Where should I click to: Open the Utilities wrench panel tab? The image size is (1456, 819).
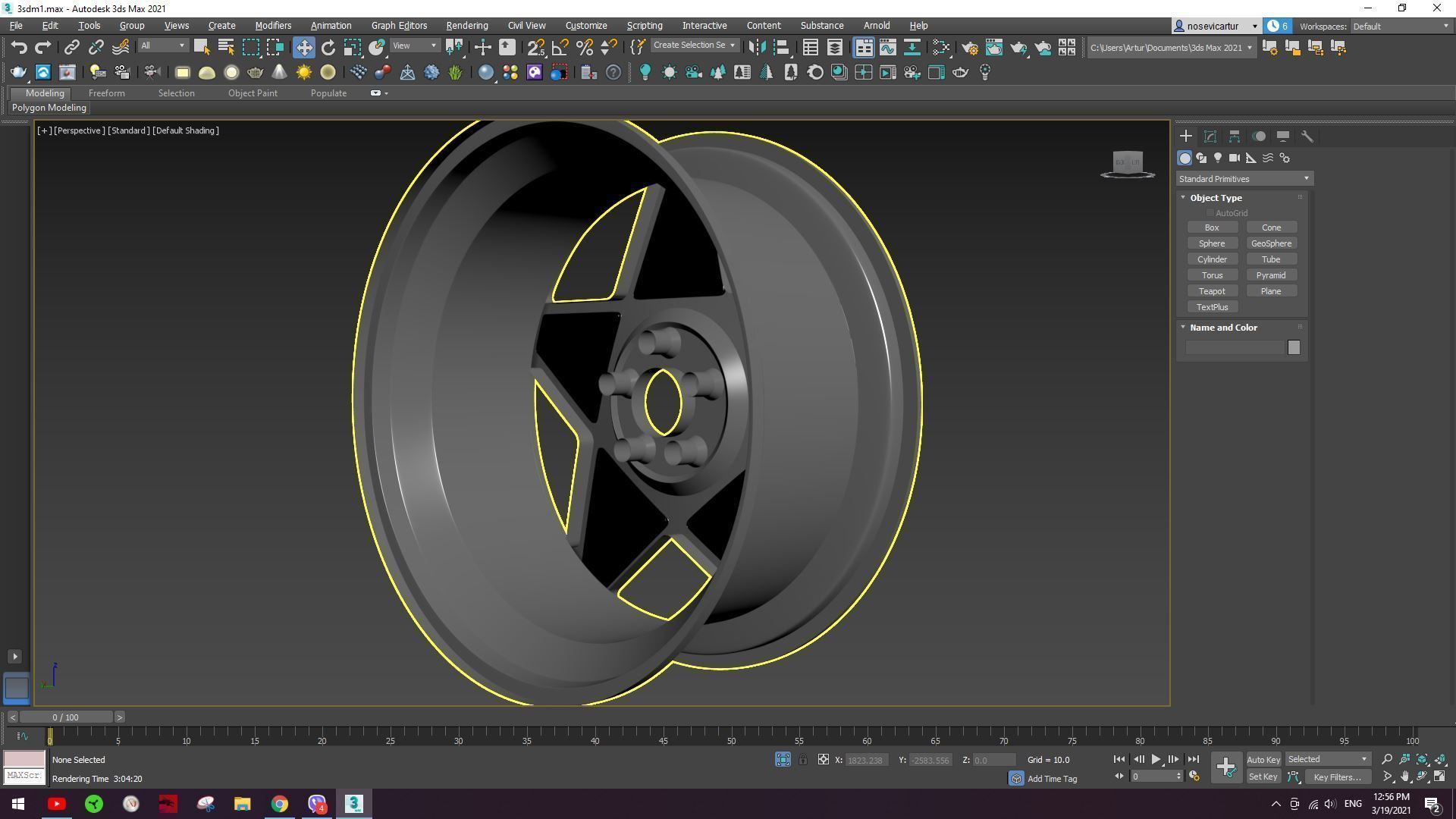[x=1307, y=136]
